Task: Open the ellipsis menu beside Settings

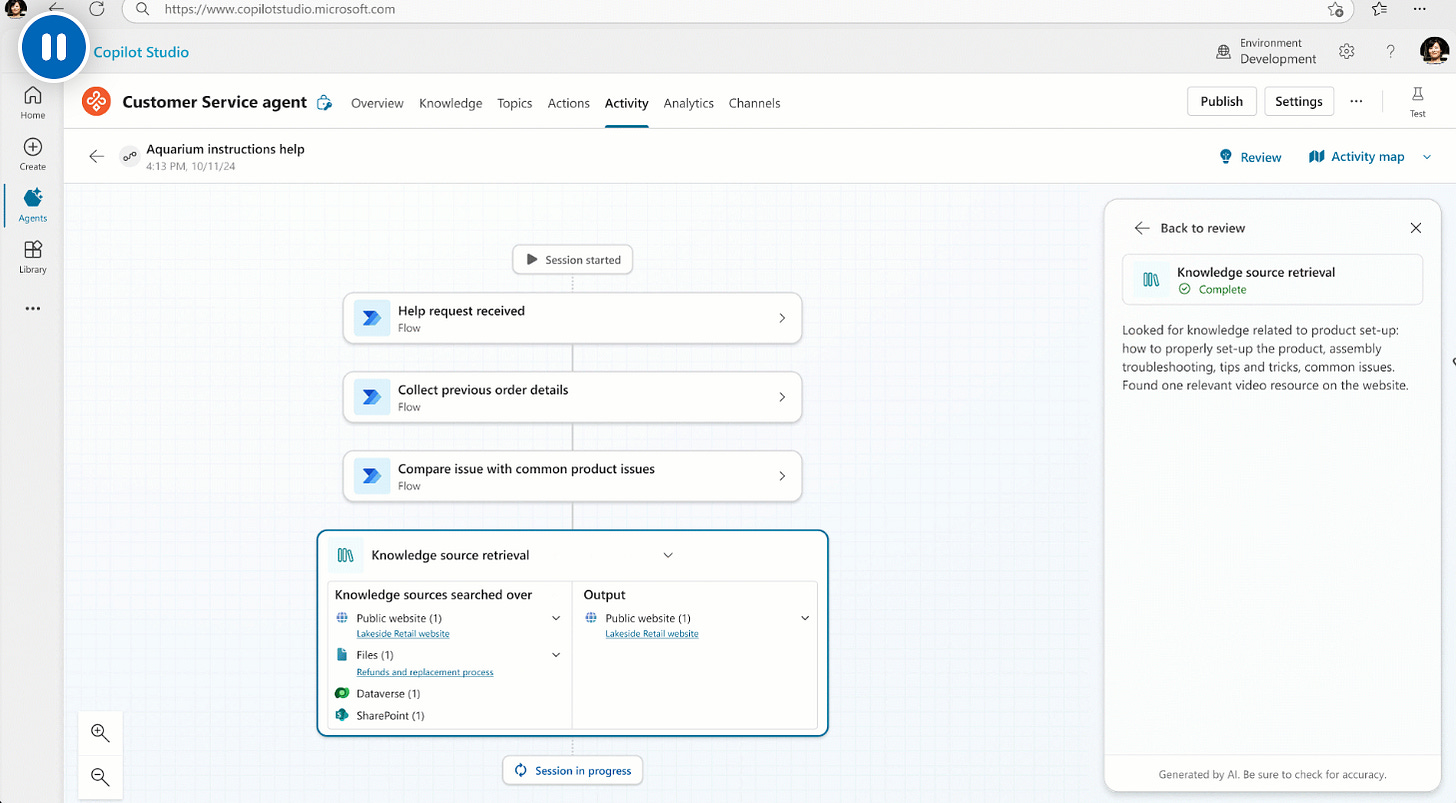Action: tap(1356, 101)
